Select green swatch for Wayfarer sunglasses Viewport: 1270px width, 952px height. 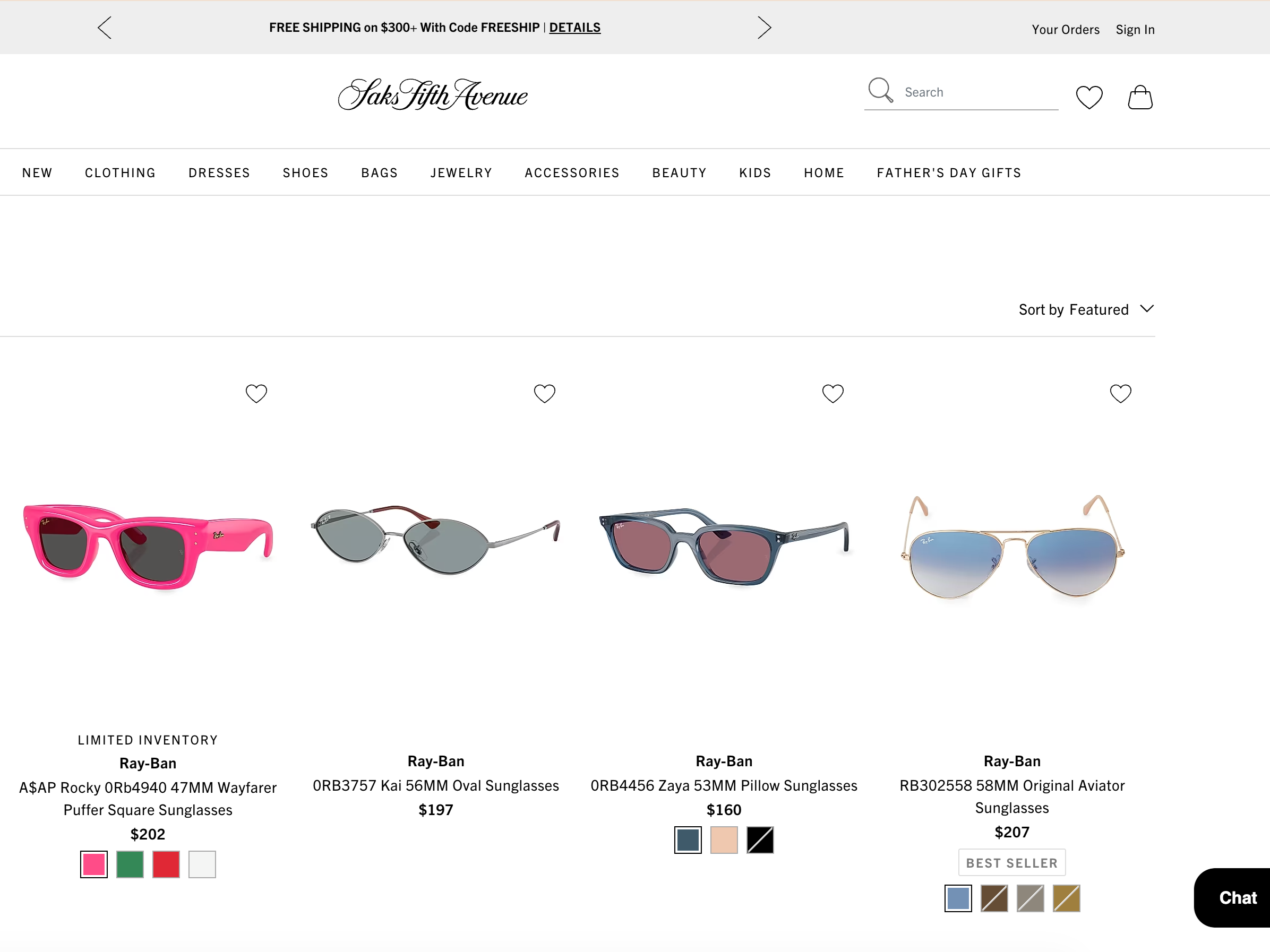point(130,865)
